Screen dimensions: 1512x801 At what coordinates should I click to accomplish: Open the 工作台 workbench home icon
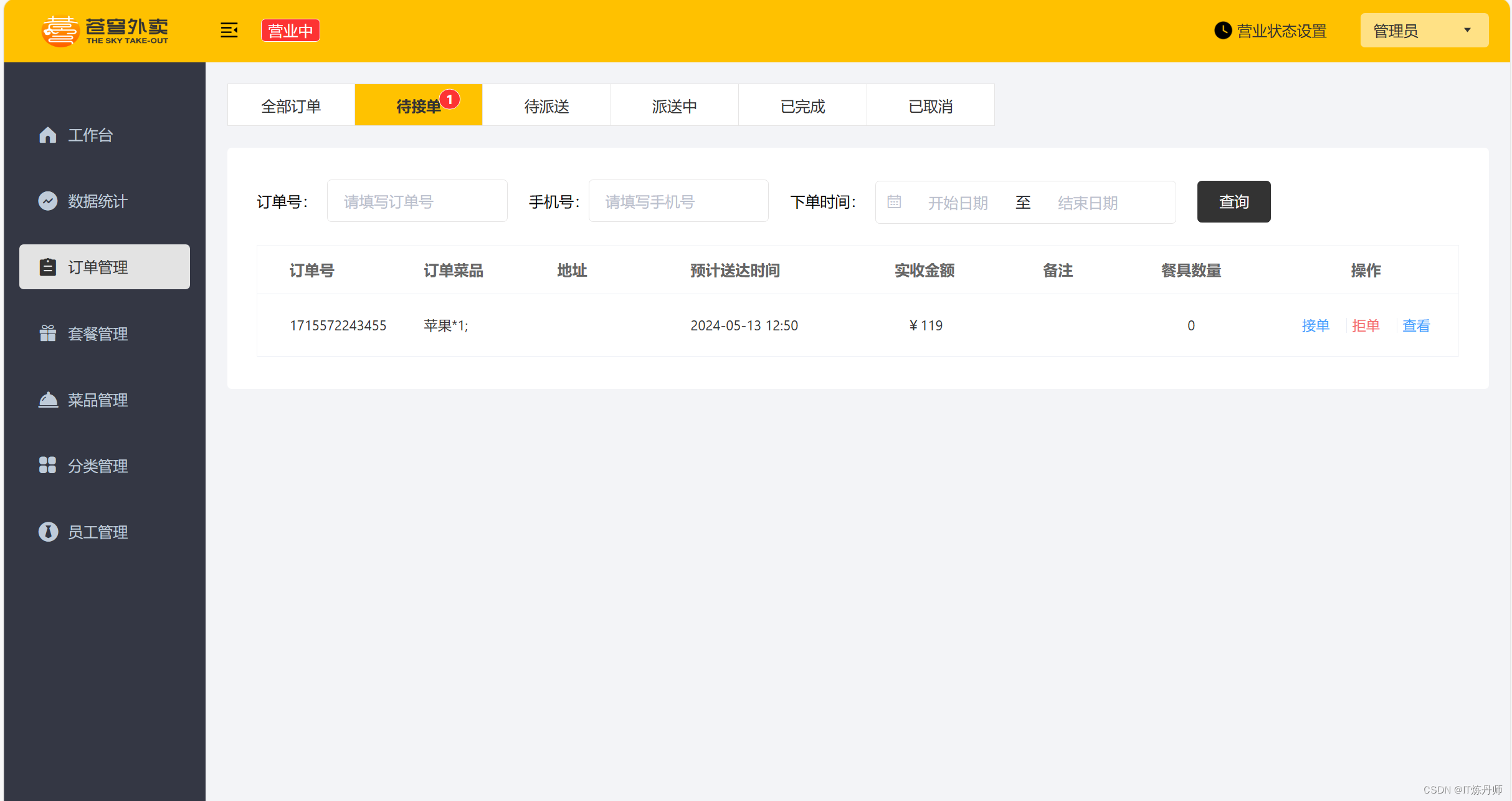coord(49,135)
